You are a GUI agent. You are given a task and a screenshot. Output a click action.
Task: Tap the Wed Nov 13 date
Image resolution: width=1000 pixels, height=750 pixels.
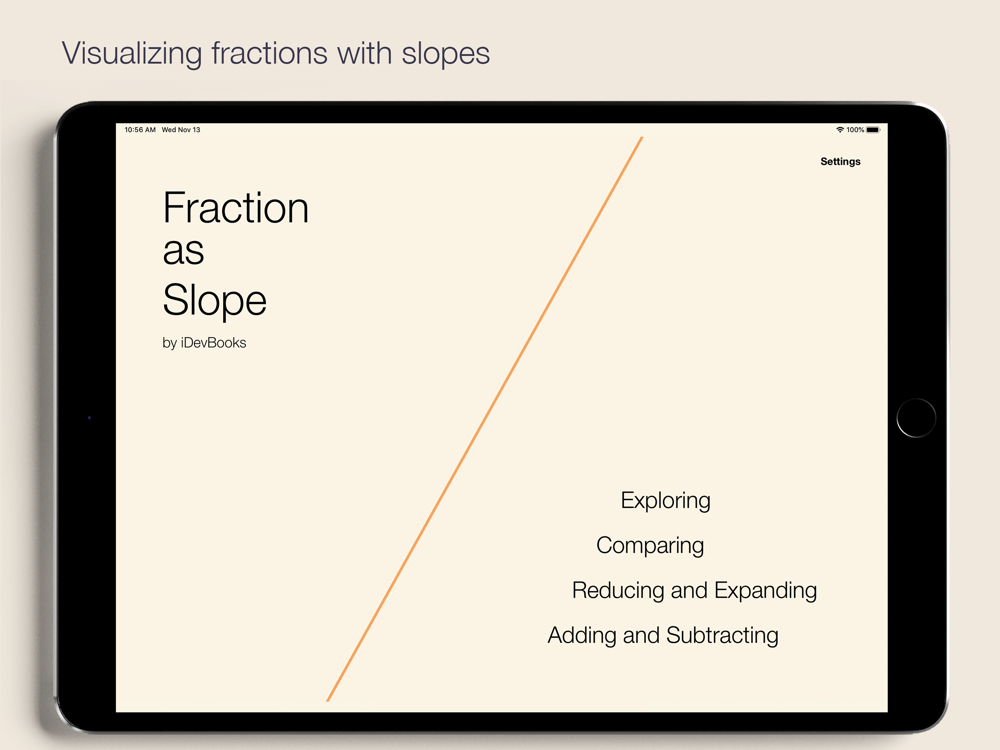coord(181,130)
